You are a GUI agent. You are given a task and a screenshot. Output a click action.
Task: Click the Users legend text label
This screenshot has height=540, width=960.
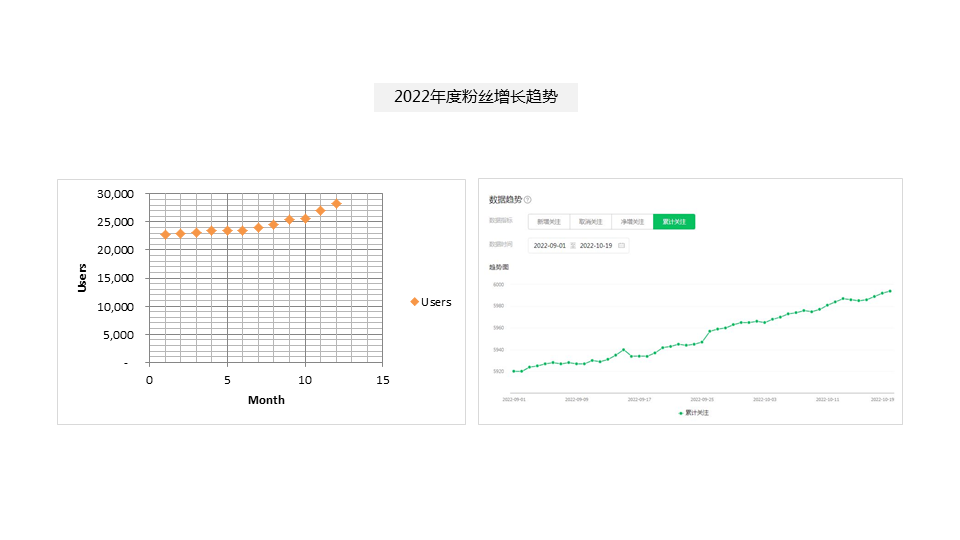click(x=436, y=302)
